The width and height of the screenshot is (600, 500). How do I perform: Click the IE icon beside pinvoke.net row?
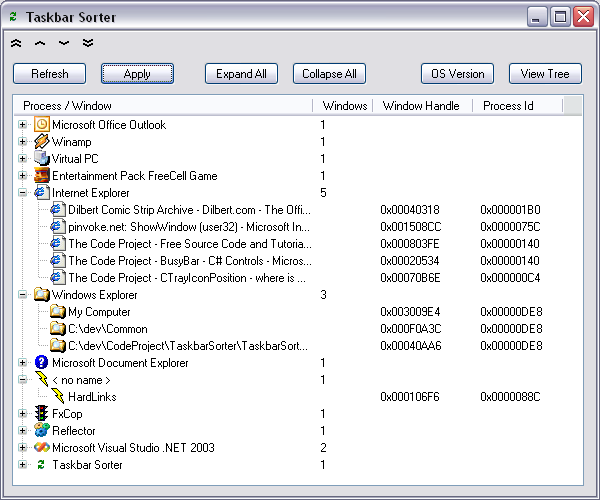(x=58, y=226)
